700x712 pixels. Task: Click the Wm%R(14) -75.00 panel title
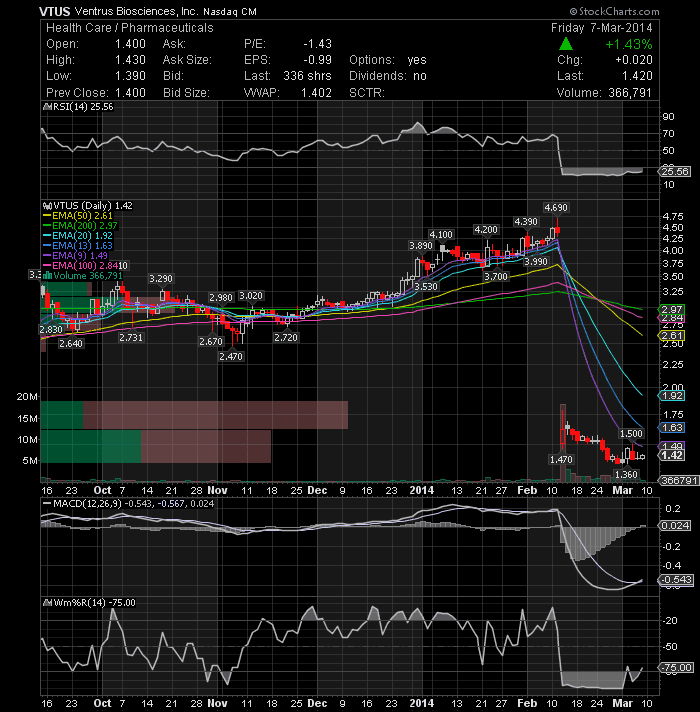pyautogui.click(x=94, y=603)
